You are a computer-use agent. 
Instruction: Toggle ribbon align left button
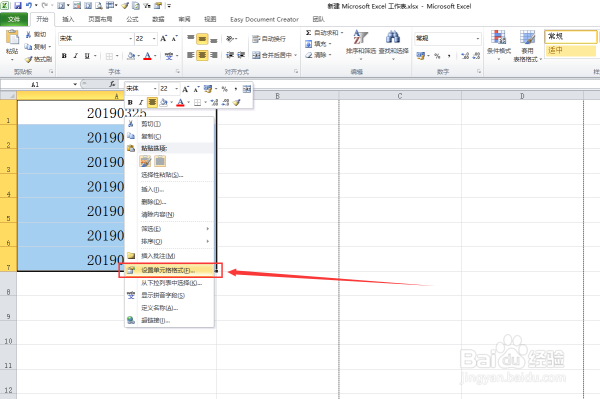point(191,55)
